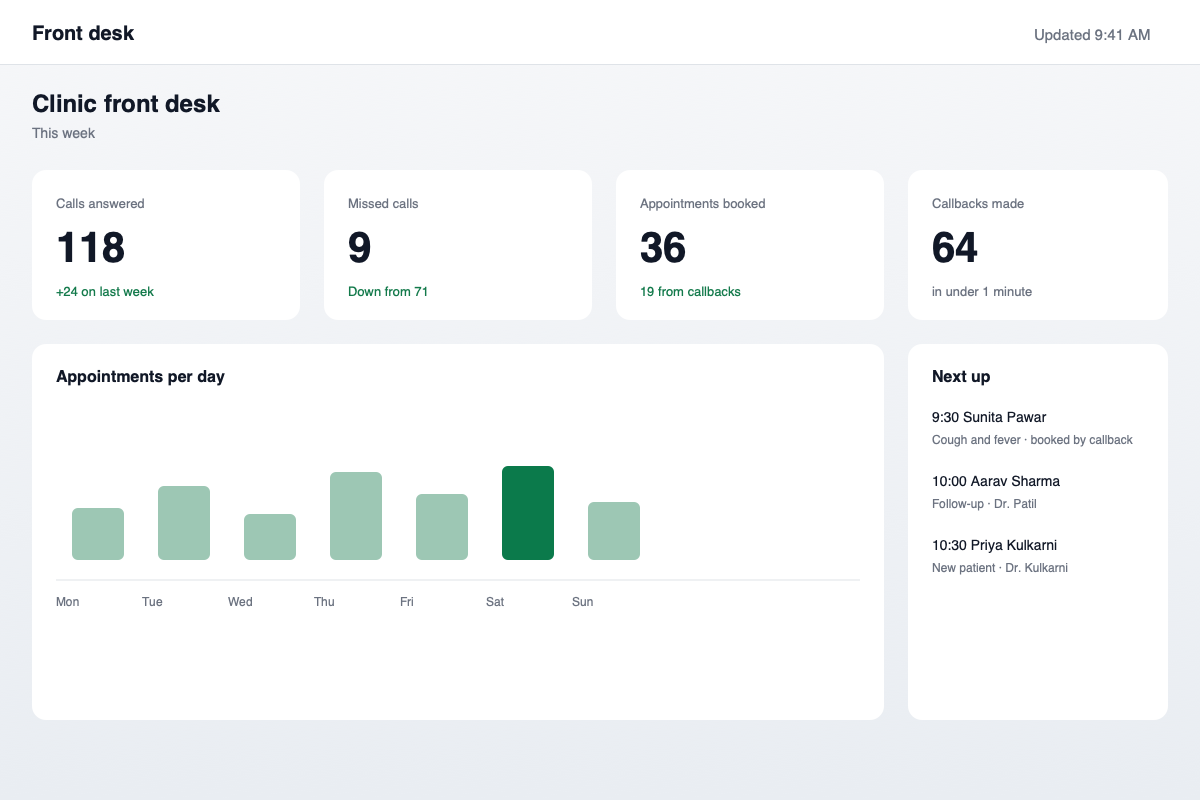Open the 10:30 Priya Kulkarni appointment
1200x800 pixels.
[994, 545]
